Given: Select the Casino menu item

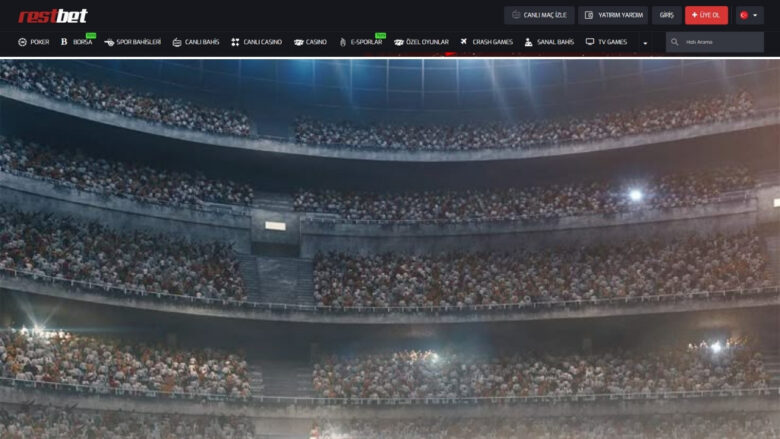Looking at the screenshot, I should [310, 42].
